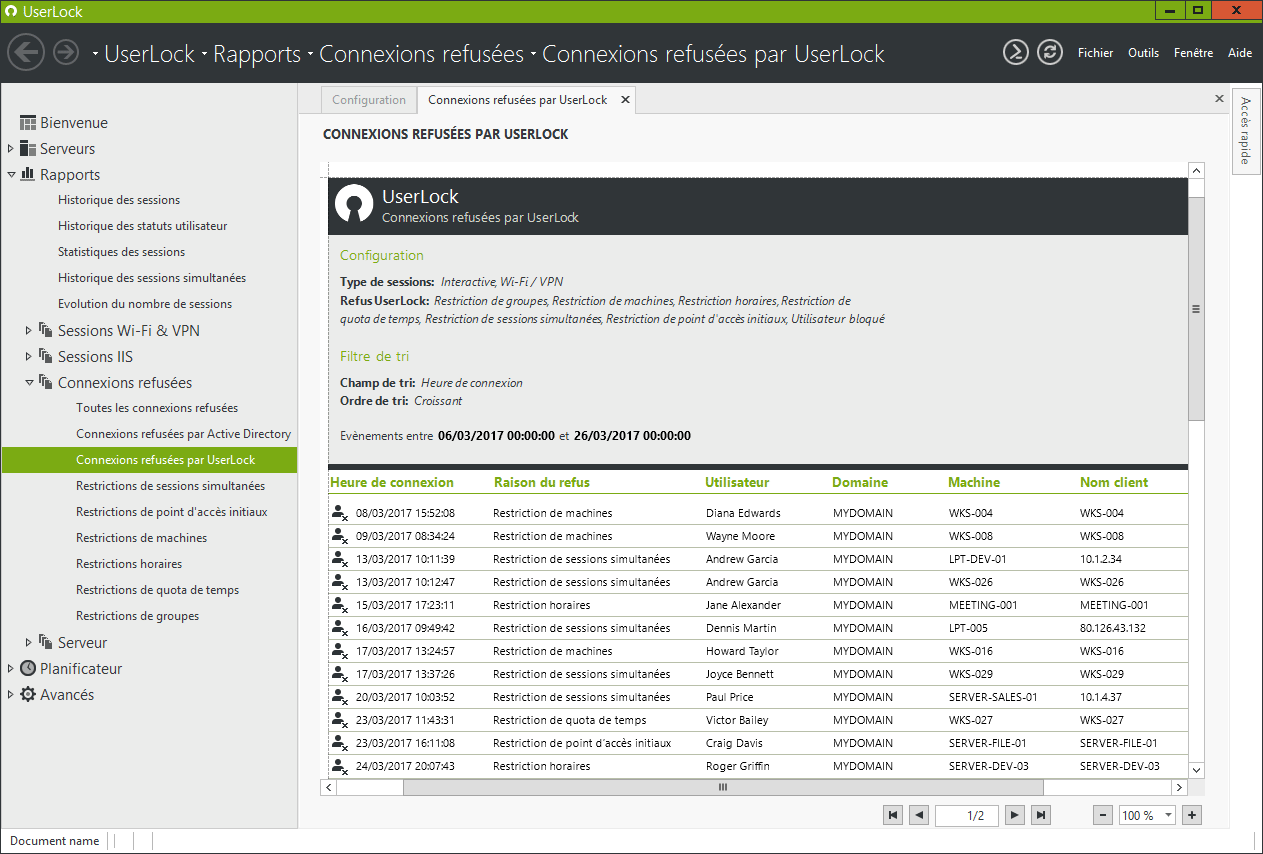The height and width of the screenshot is (854, 1263).
Task: Click user-denied icon in Paul Price row
Action: point(339,697)
